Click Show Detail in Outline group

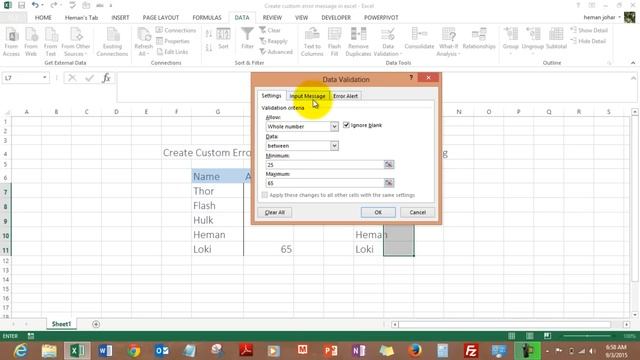(589, 31)
